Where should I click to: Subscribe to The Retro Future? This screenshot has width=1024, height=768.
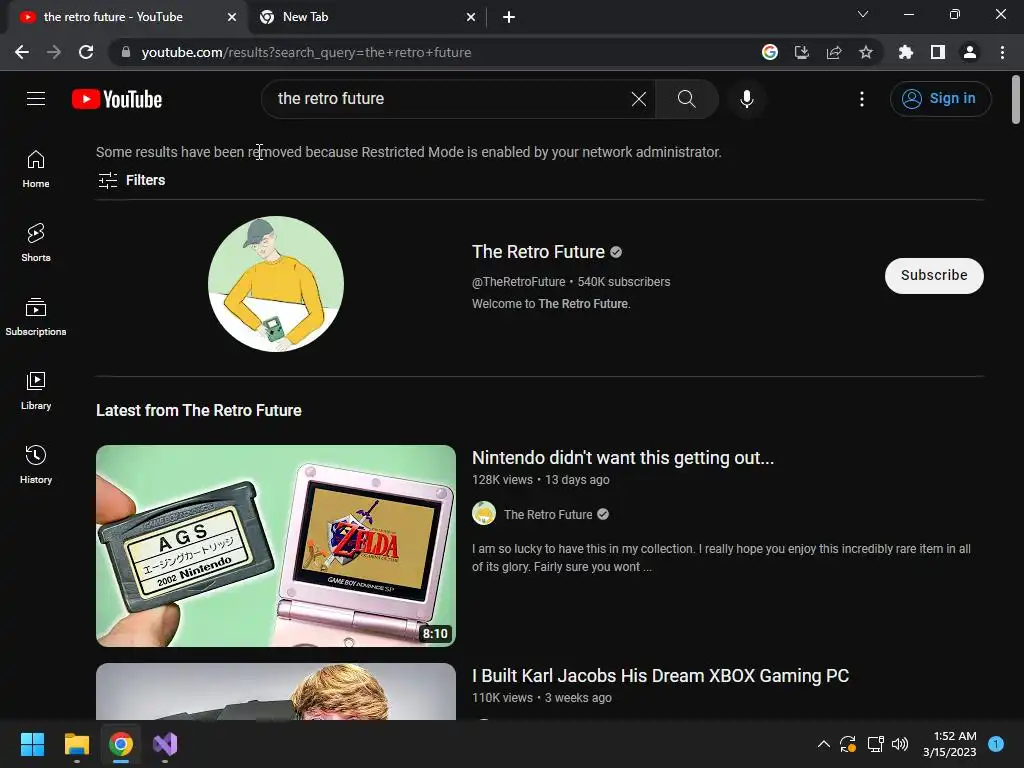tap(934, 276)
